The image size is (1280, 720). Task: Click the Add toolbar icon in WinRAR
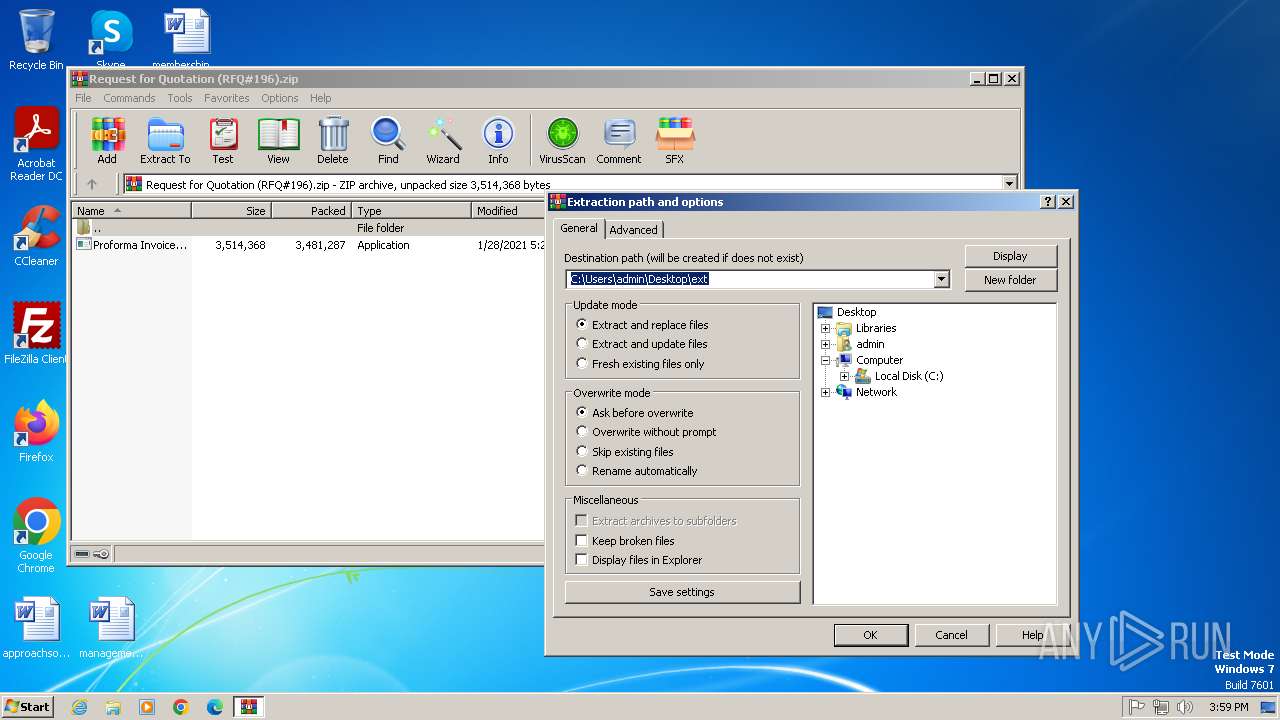107,141
